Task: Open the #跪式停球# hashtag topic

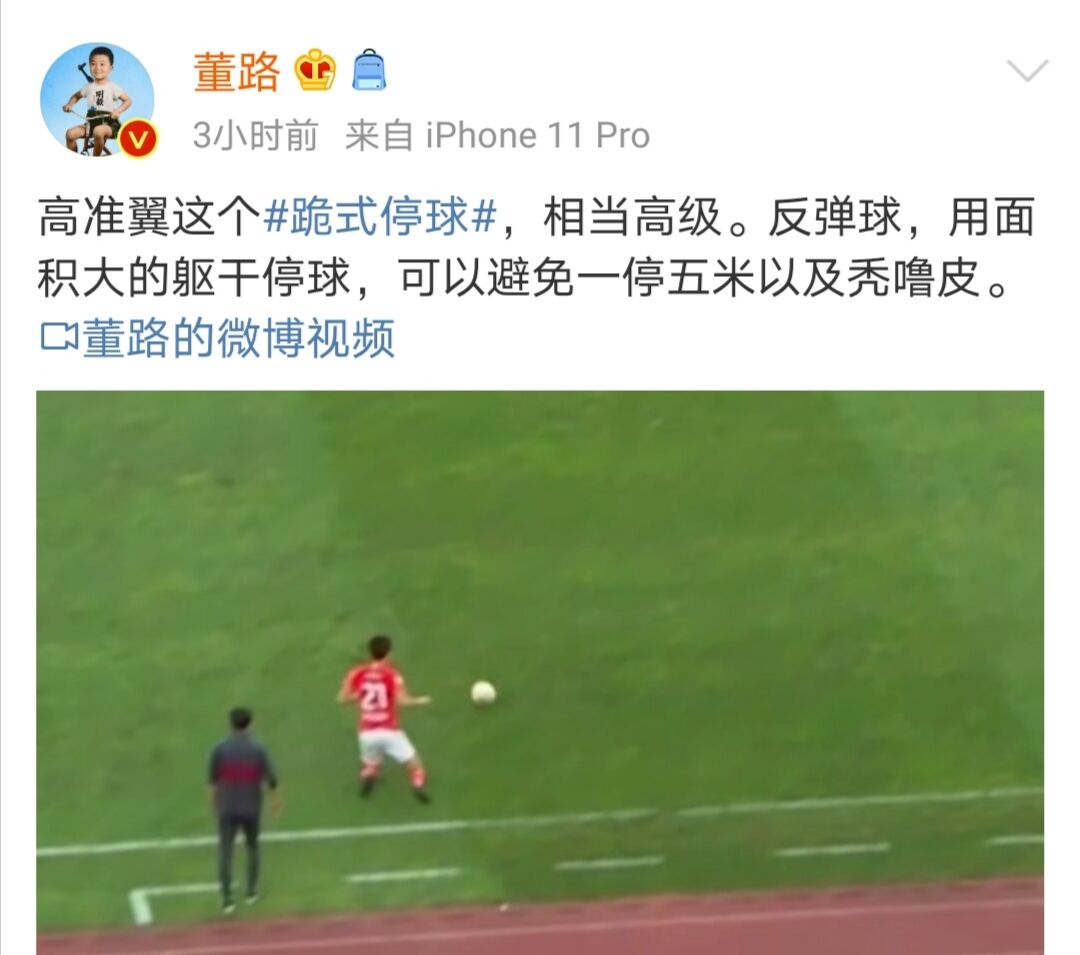Action: [381, 217]
